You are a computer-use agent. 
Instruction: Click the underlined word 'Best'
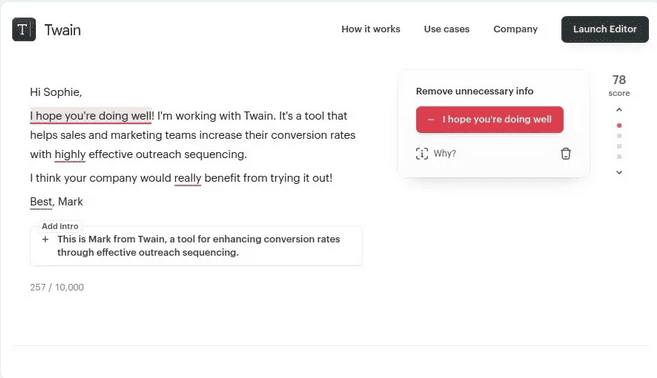41,202
